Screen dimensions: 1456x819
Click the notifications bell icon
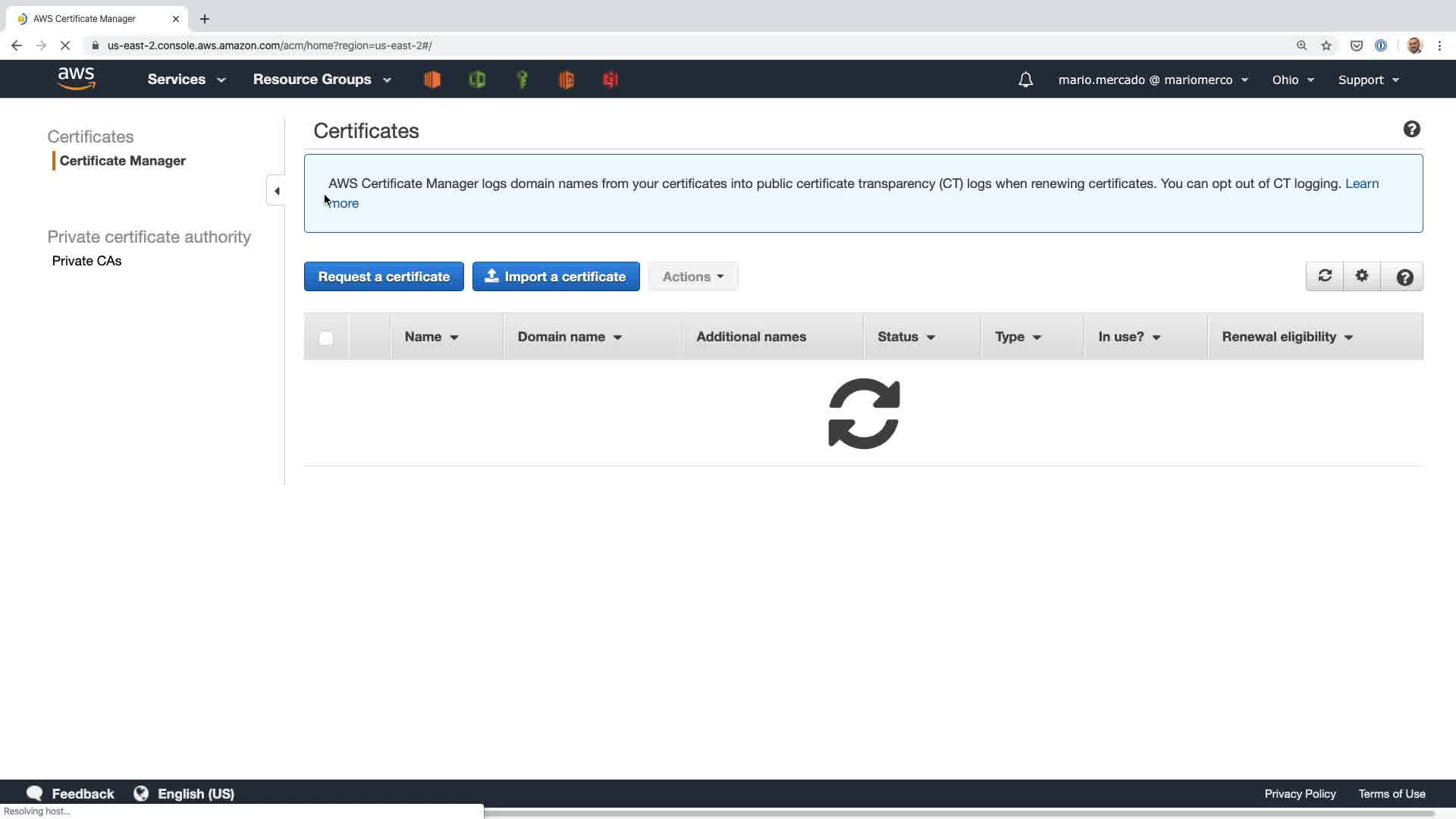[x=1025, y=80]
